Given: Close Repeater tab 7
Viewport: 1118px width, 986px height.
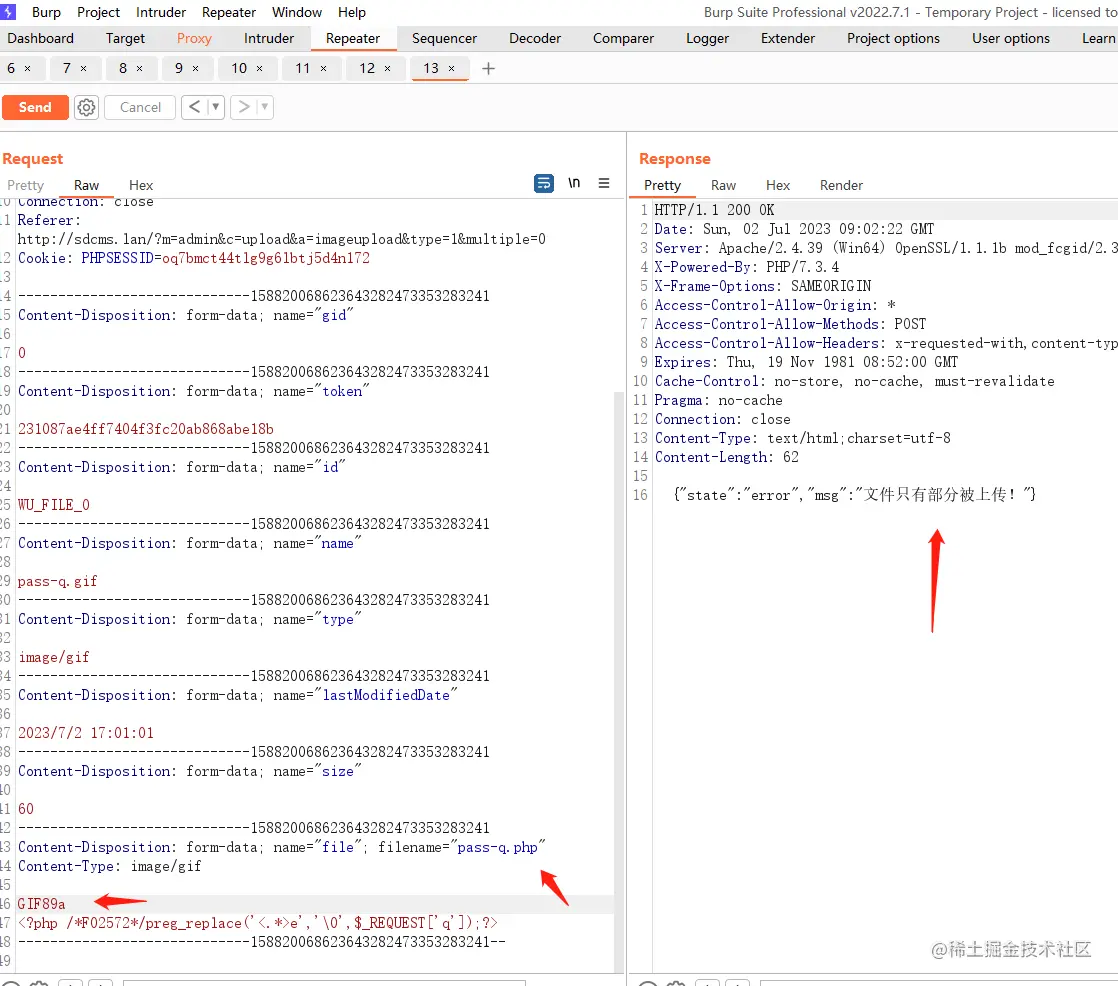Looking at the screenshot, I should [83, 68].
